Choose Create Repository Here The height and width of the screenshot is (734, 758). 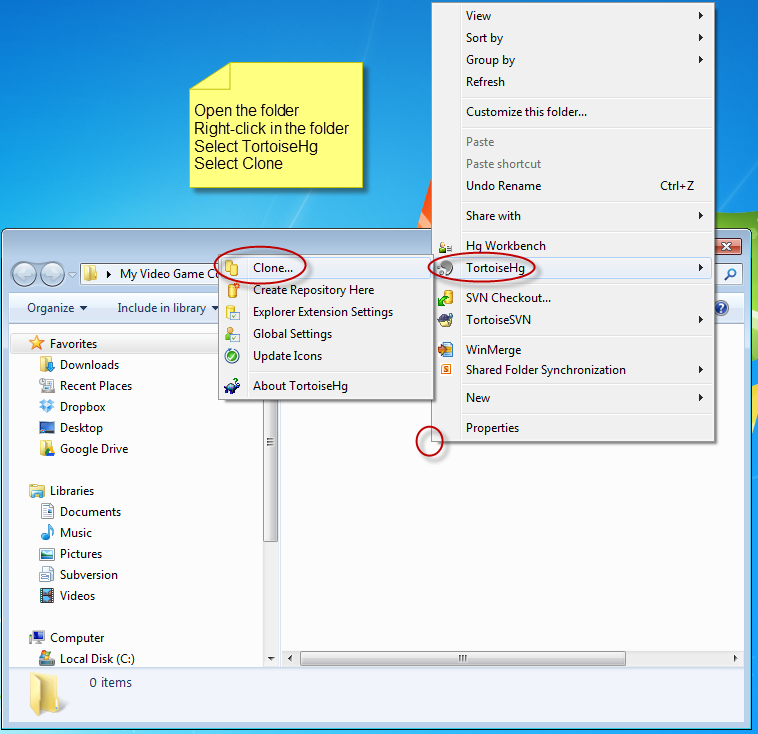[326, 290]
